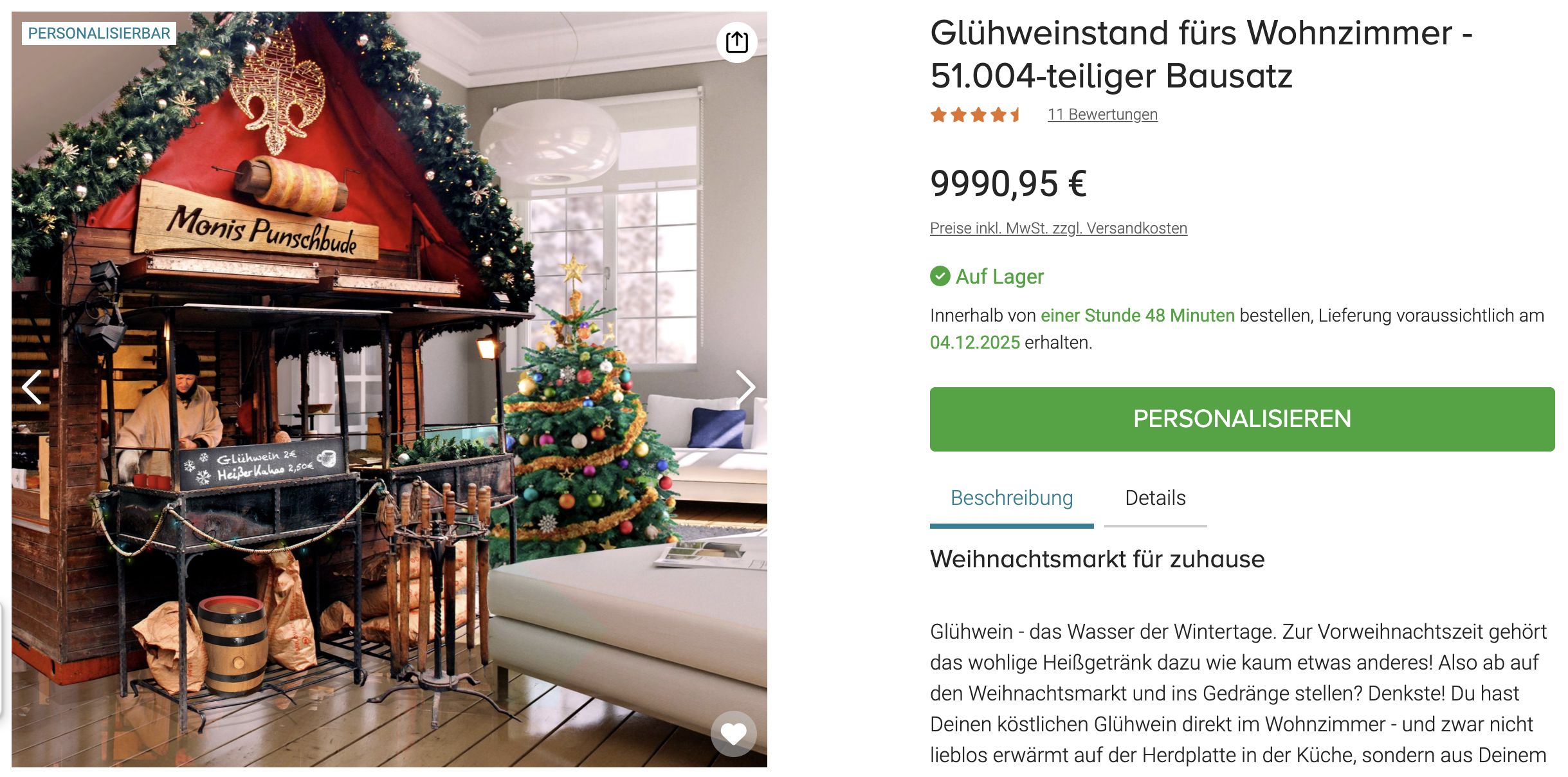Click the einer Stunde 48 Minuten countdown text
Viewport: 1568px width, 777px height.
pyautogui.click(x=1137, y=316)
